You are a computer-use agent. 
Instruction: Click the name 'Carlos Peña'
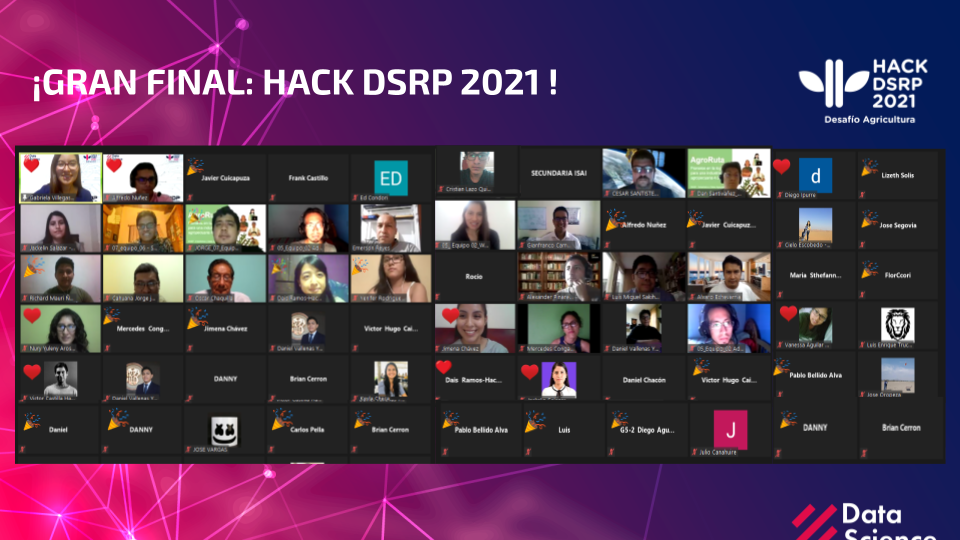tap(307, 430)
